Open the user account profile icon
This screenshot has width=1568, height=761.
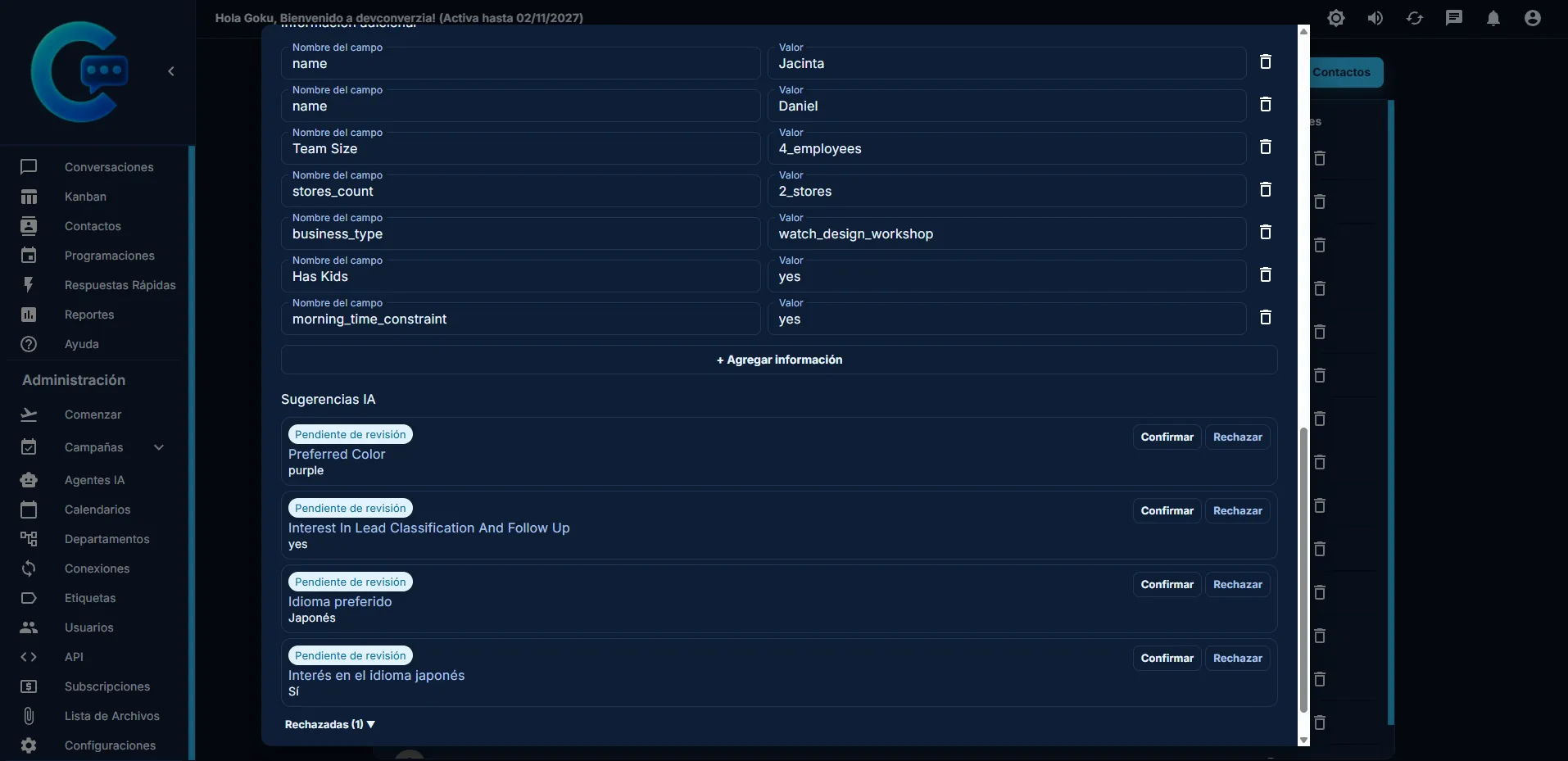[x=1533, y=18]
